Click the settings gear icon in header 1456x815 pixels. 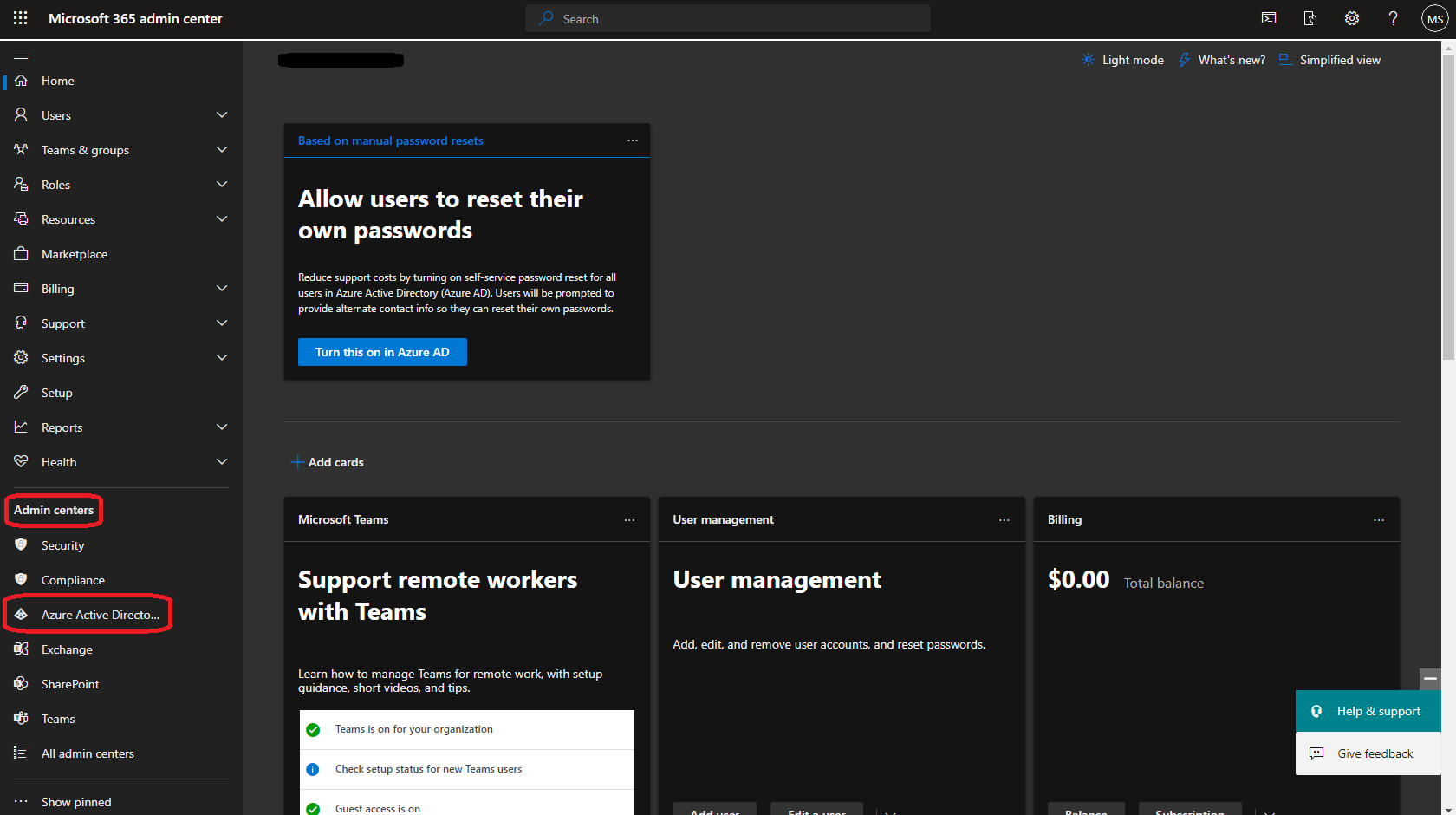coord(1352,18)
